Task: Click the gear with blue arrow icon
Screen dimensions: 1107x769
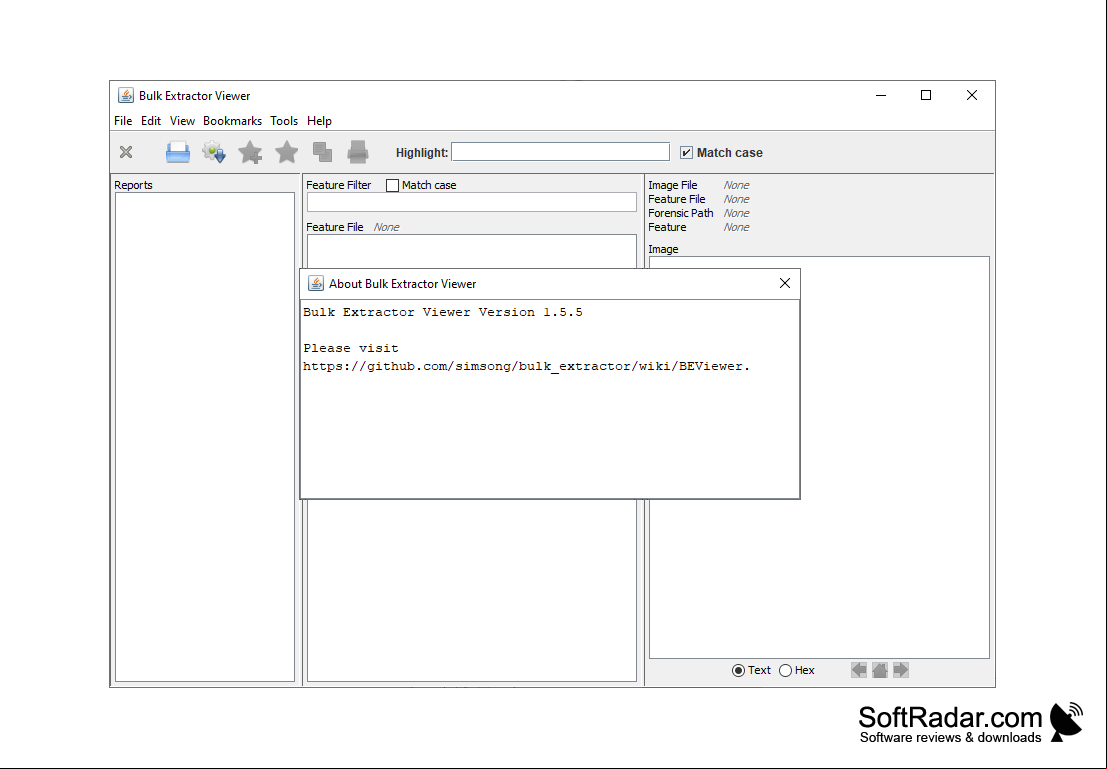Action: tap(214, 152)
